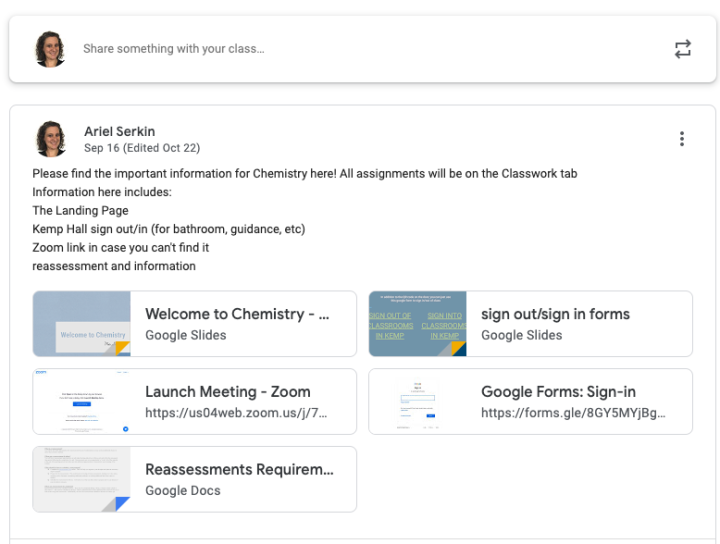Click the sign out/sign in forms thumbnail
Viewport: 720px width, 544px height.
[x=418, y=324]
